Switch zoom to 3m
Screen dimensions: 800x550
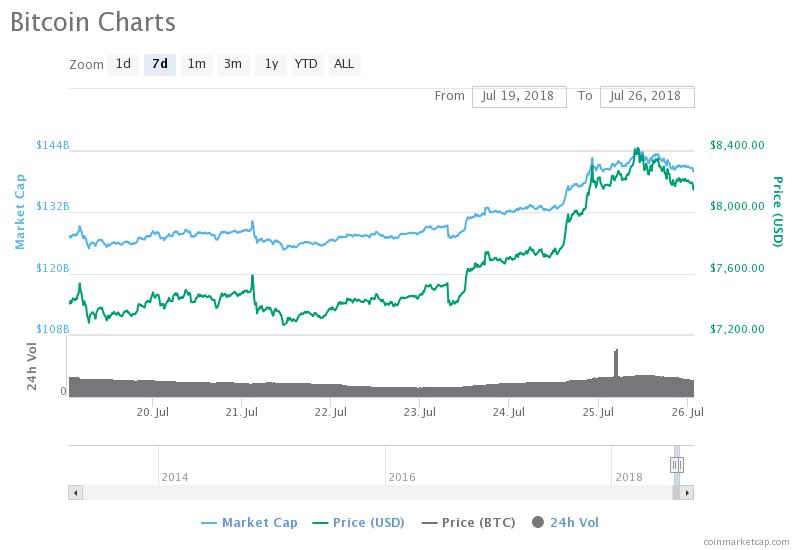[x=233, y=64]
